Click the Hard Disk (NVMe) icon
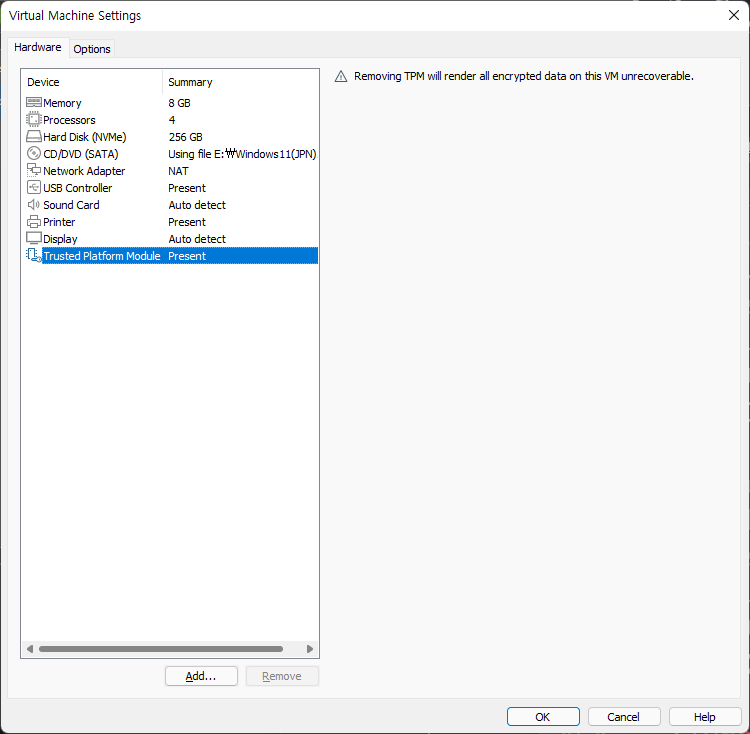This screenshot has width=750, height=734. click(x=33, y=136)
